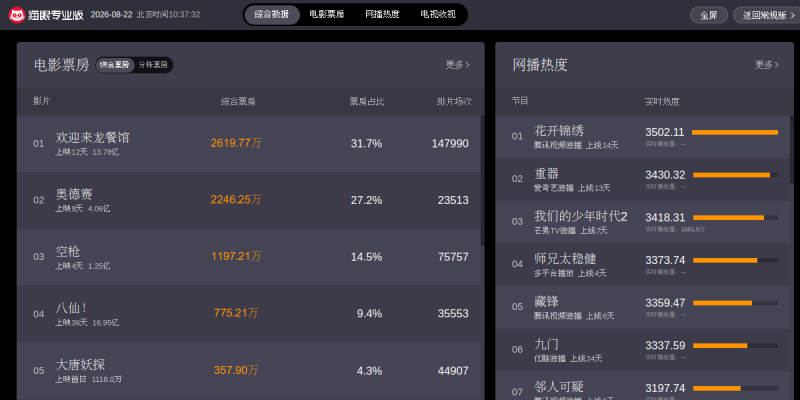Image resolution: width=800 pixels, height=400 pixels.
Task: Click the box office value 1197.21万
Action: point(236,257)
